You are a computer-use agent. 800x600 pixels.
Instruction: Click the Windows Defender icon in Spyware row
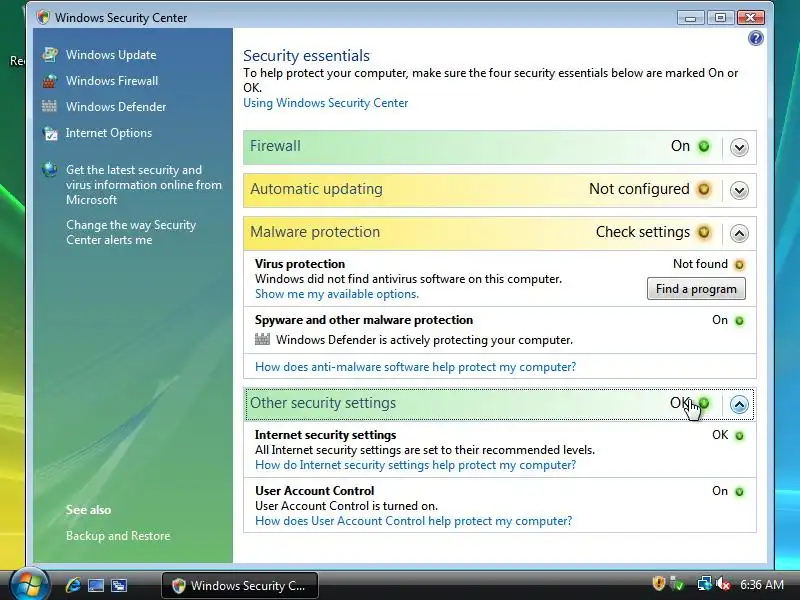[262, 339]
